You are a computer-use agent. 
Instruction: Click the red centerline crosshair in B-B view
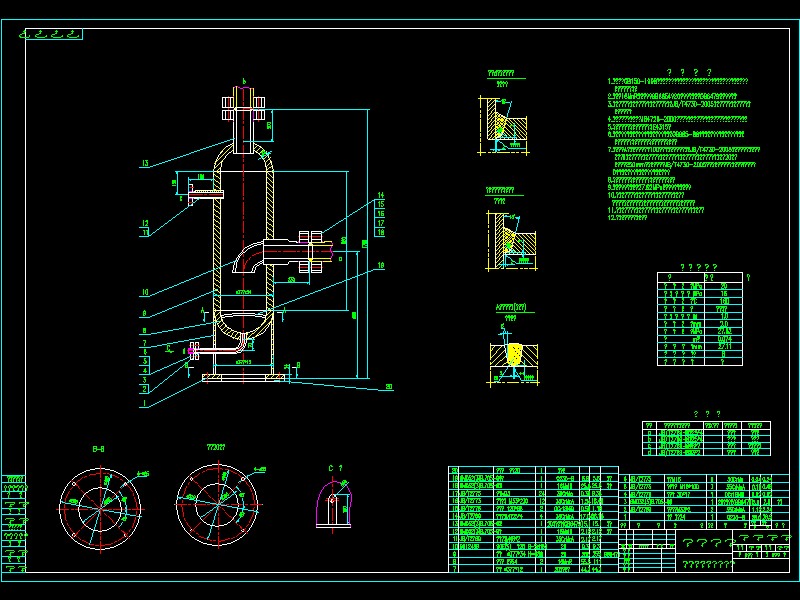(x=100, y=510)
